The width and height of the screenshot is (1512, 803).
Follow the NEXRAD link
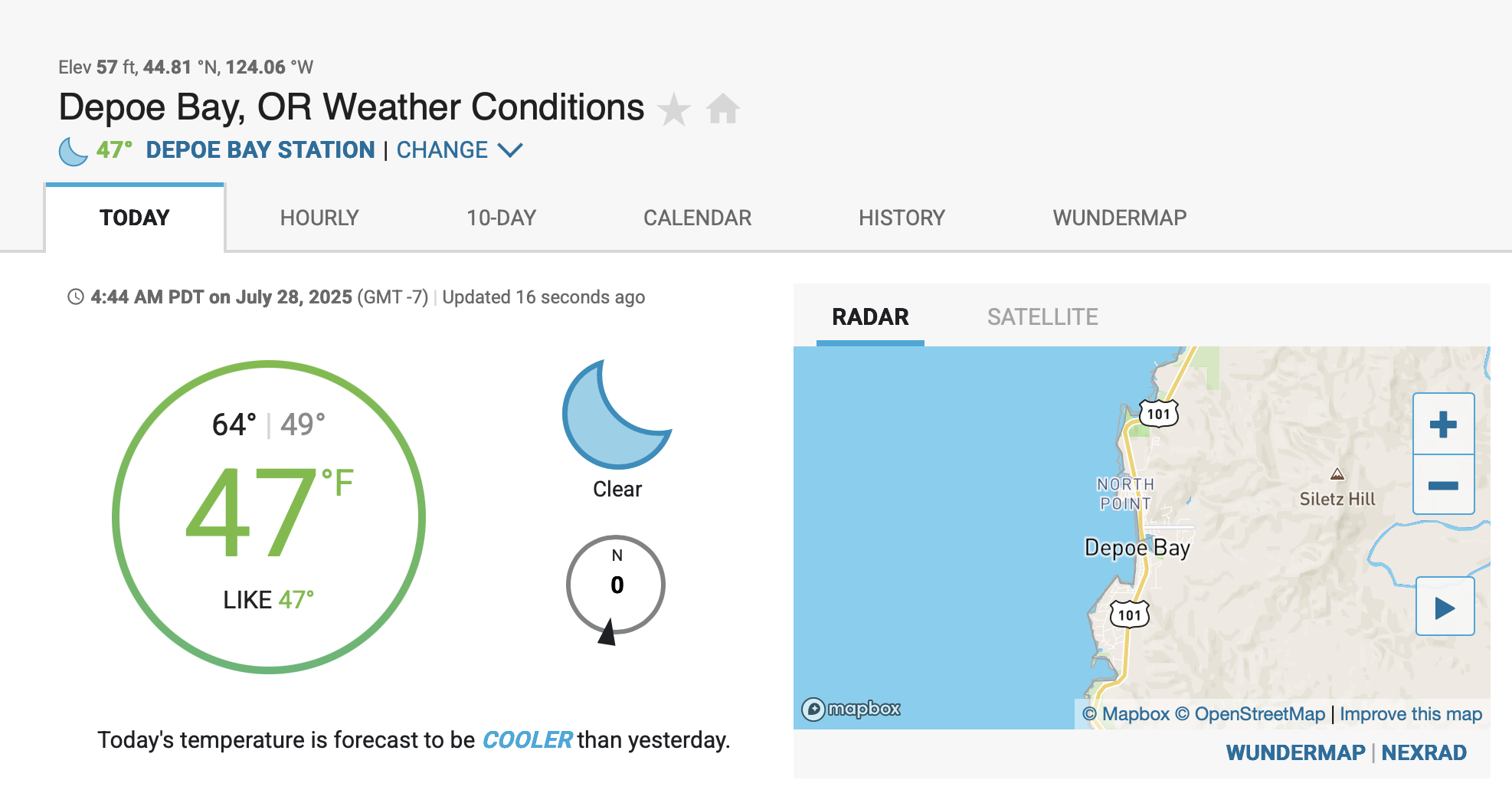1424,752
